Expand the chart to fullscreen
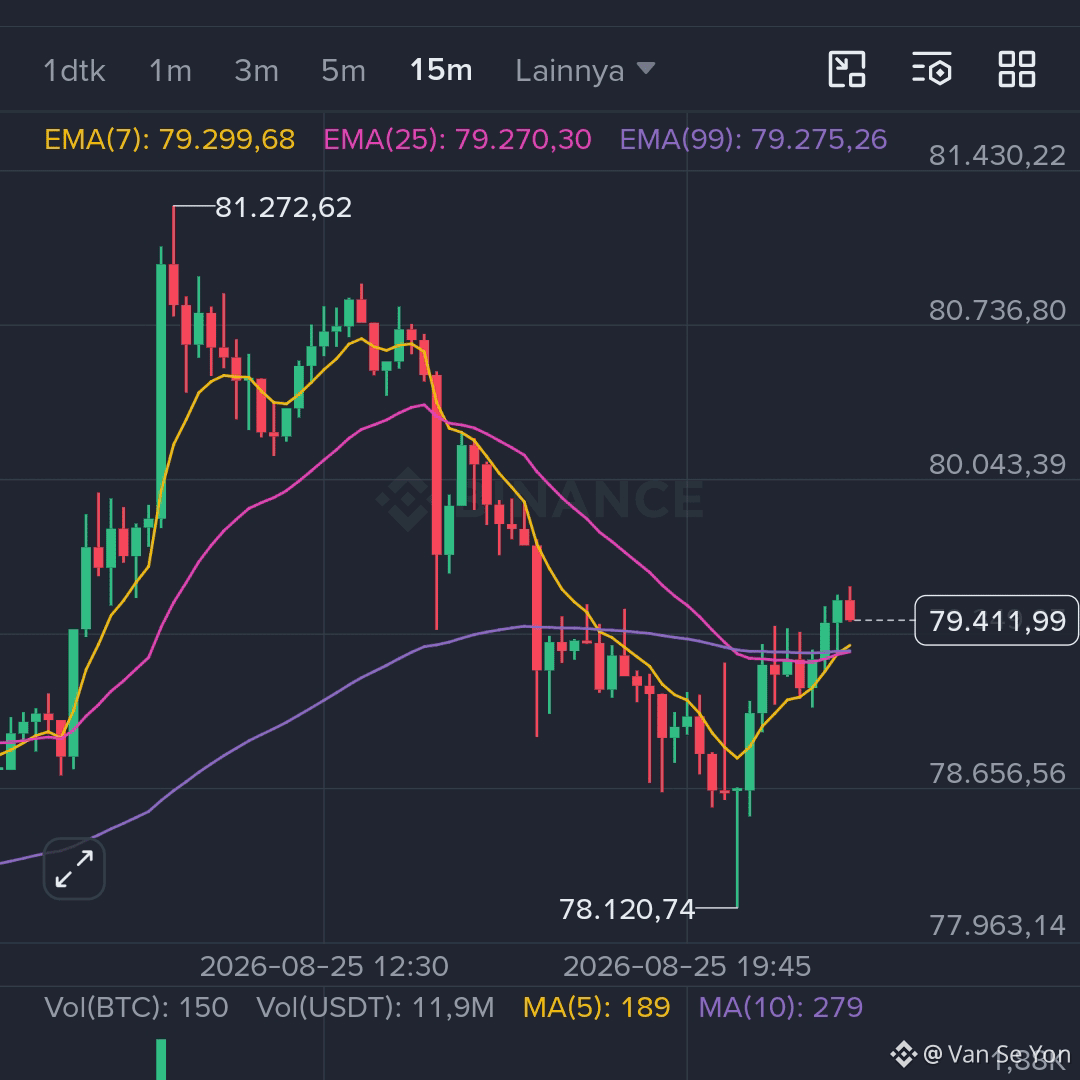Viewport: 1080px width, 1080px height. pos(74,869)
